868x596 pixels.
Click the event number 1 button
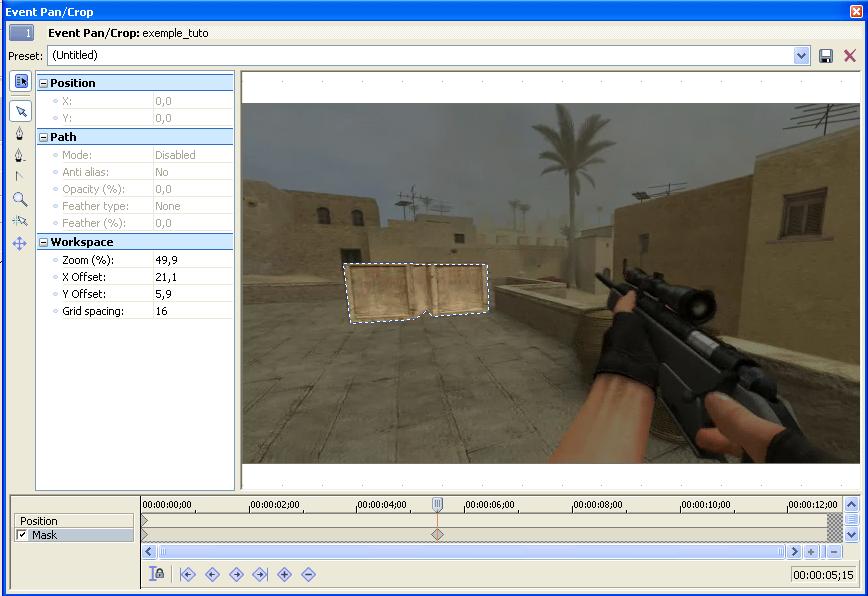point(22,33)
